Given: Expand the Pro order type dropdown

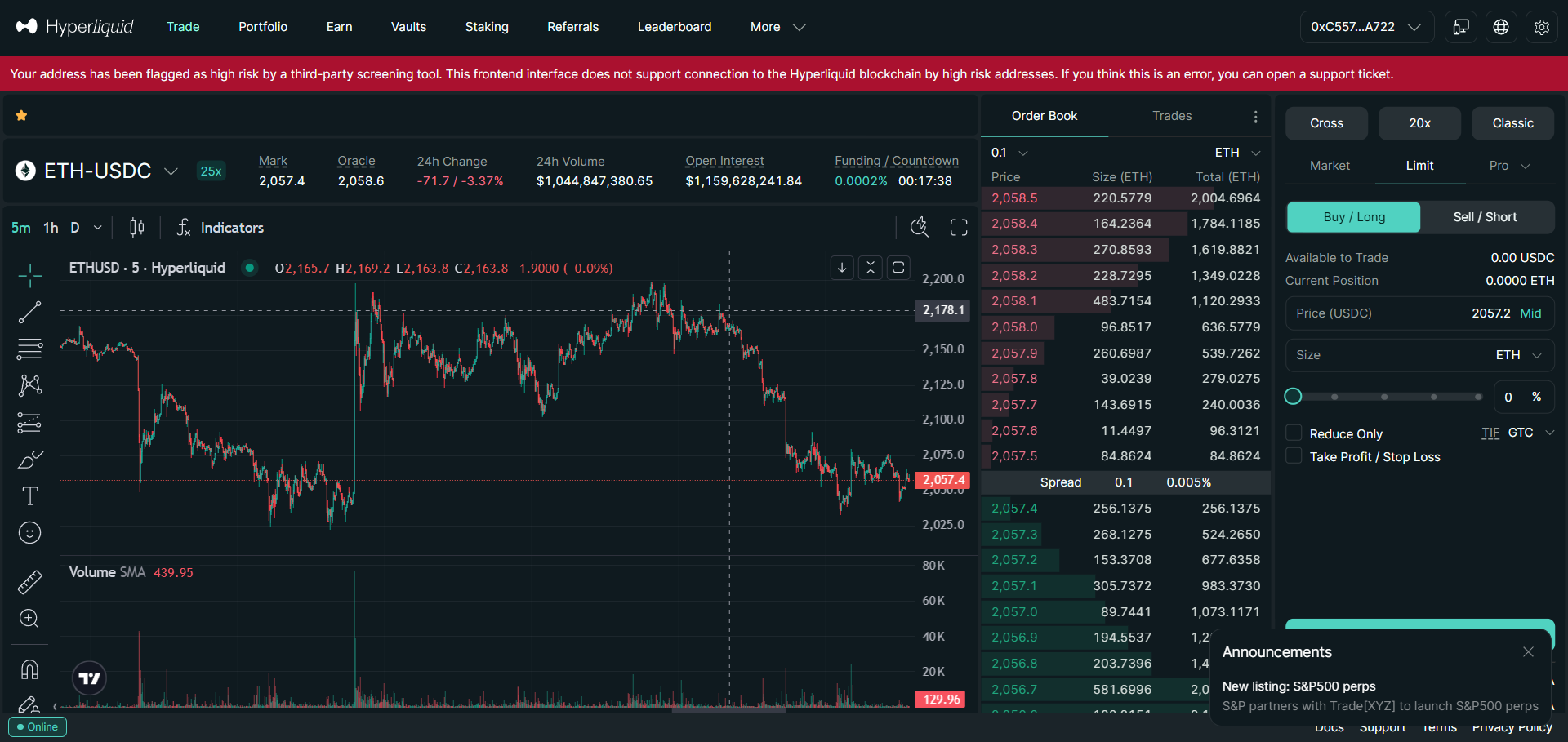Looking at the screenshot, I should pyautogui.click(x=1509, y=166).
